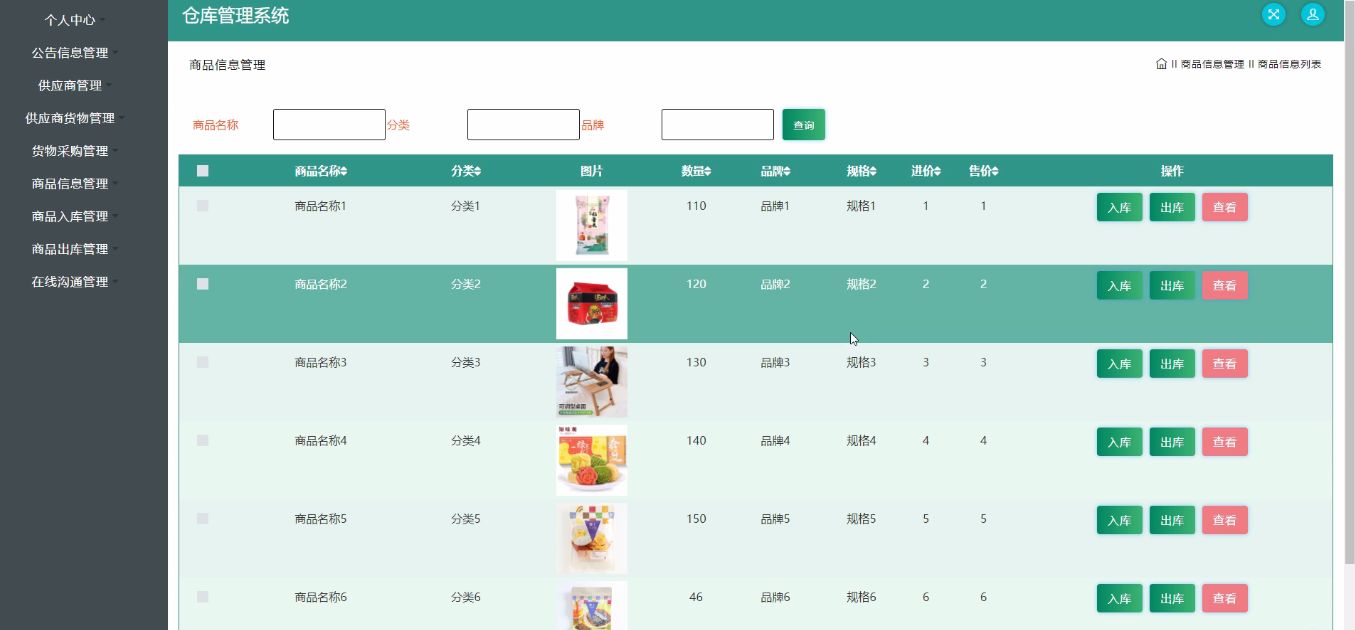Screen dimensions: 1355x630
Task: Click 入库 for 商品名称5
Action: (x=1119, y=520)
